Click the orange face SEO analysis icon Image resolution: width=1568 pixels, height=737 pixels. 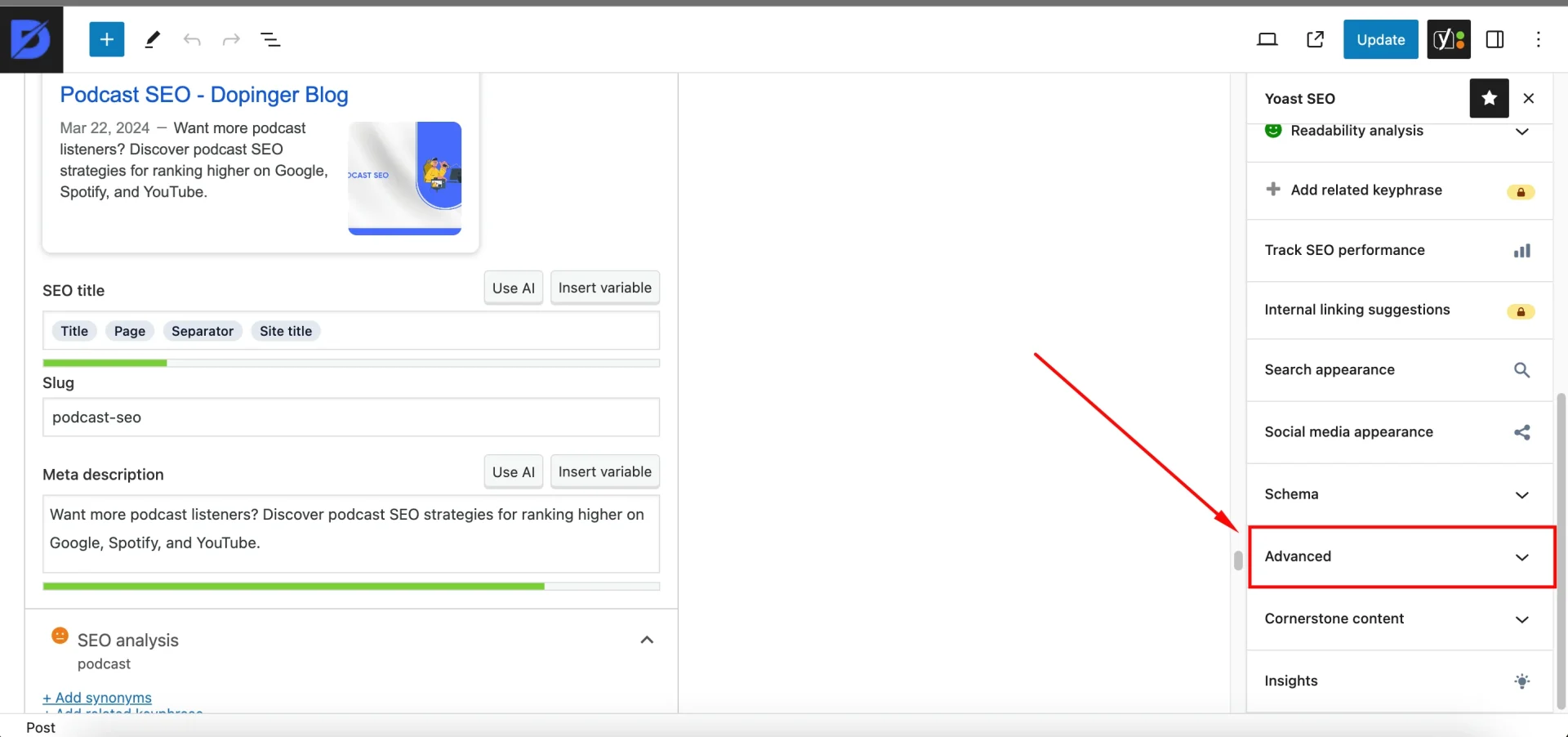60,636
